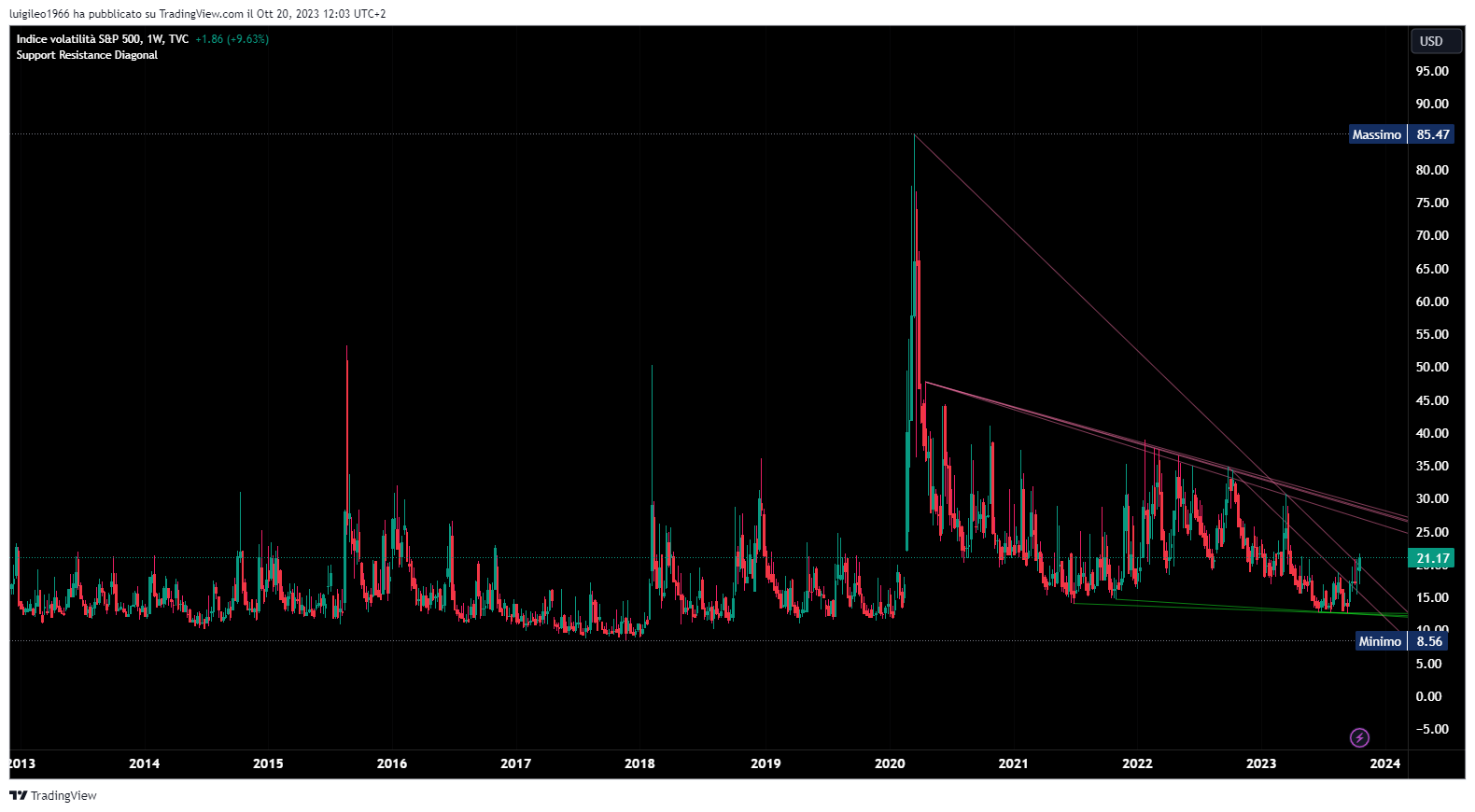Click the 2016 label on the time axis
Screen dimensions: 1475x812
pos(392,763)
